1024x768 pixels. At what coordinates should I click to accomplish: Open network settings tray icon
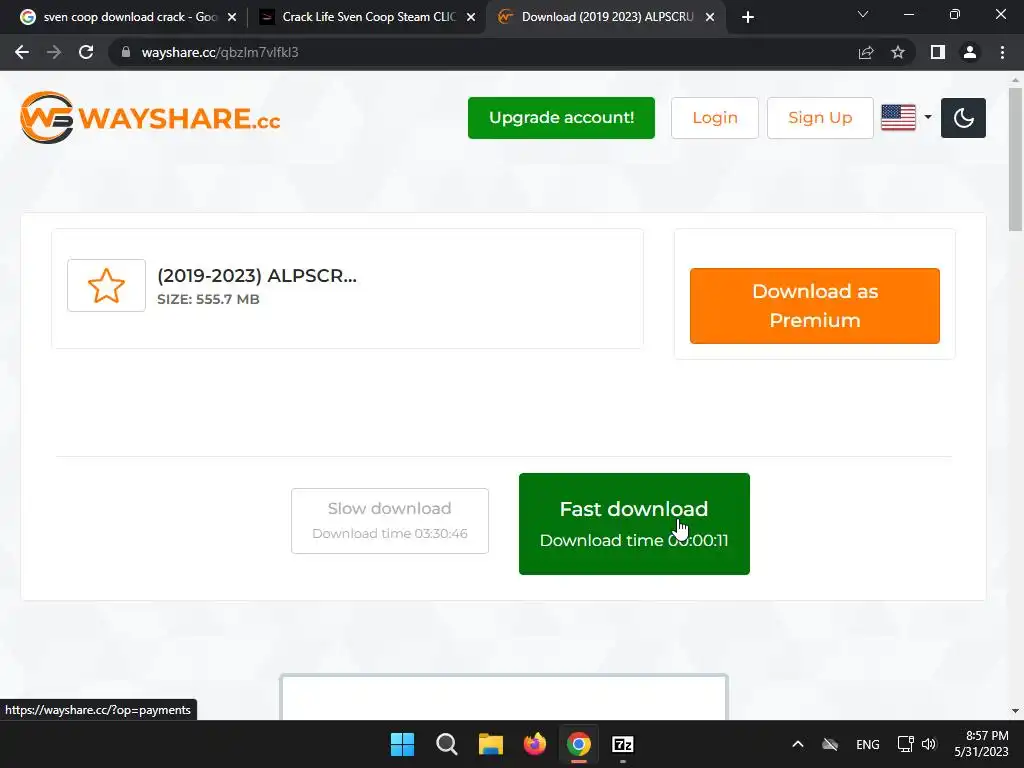905,744
